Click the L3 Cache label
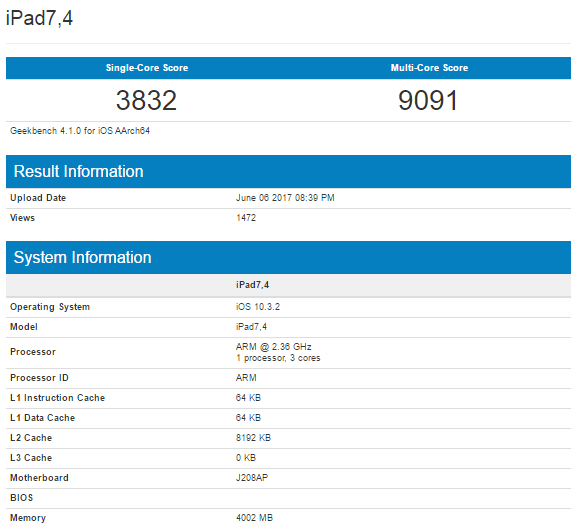 (x=31, y=458)
